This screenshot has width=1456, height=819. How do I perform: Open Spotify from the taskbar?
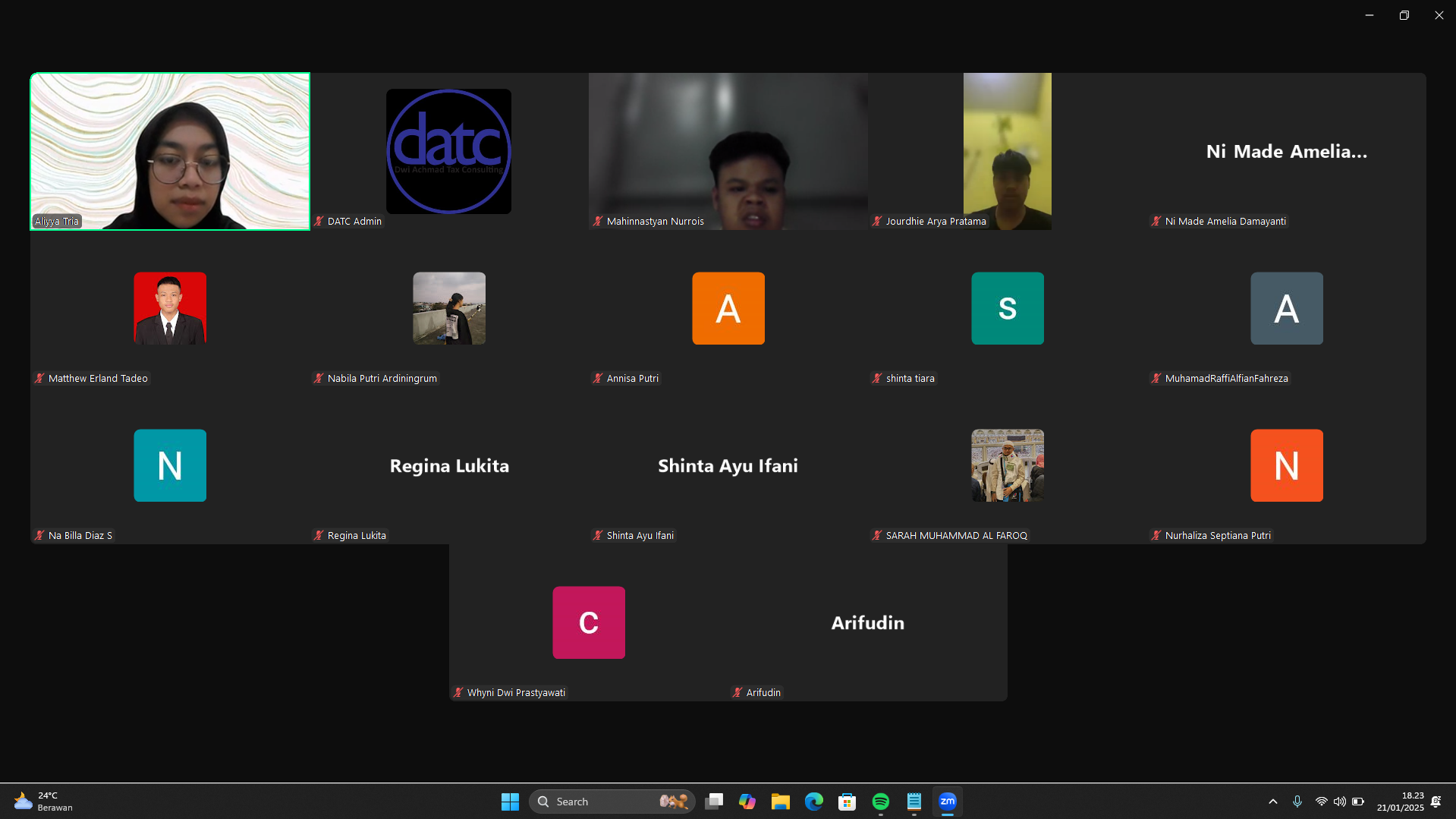coord(880,802)
